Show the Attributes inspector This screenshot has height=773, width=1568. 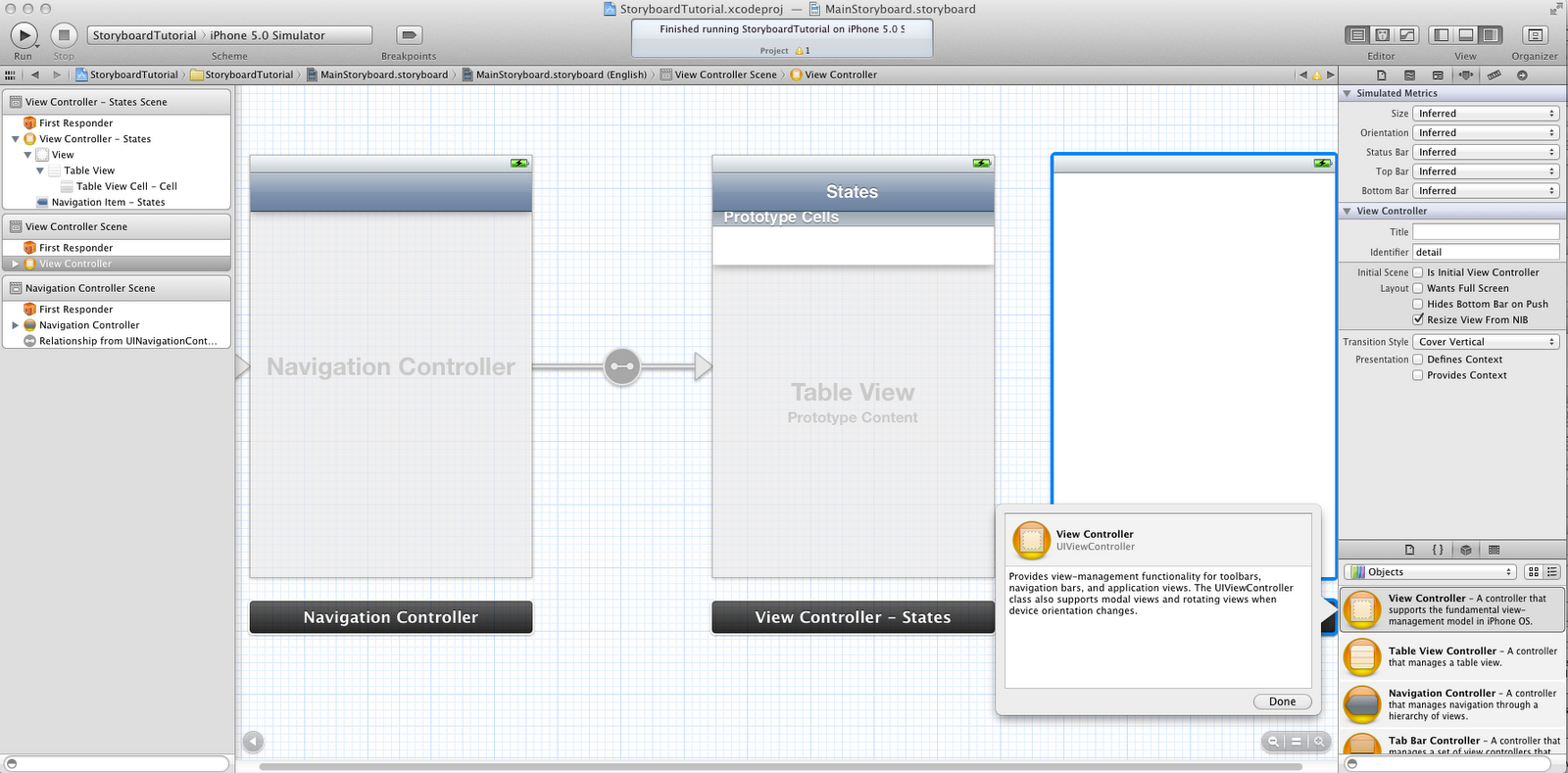pos(1466,75)
